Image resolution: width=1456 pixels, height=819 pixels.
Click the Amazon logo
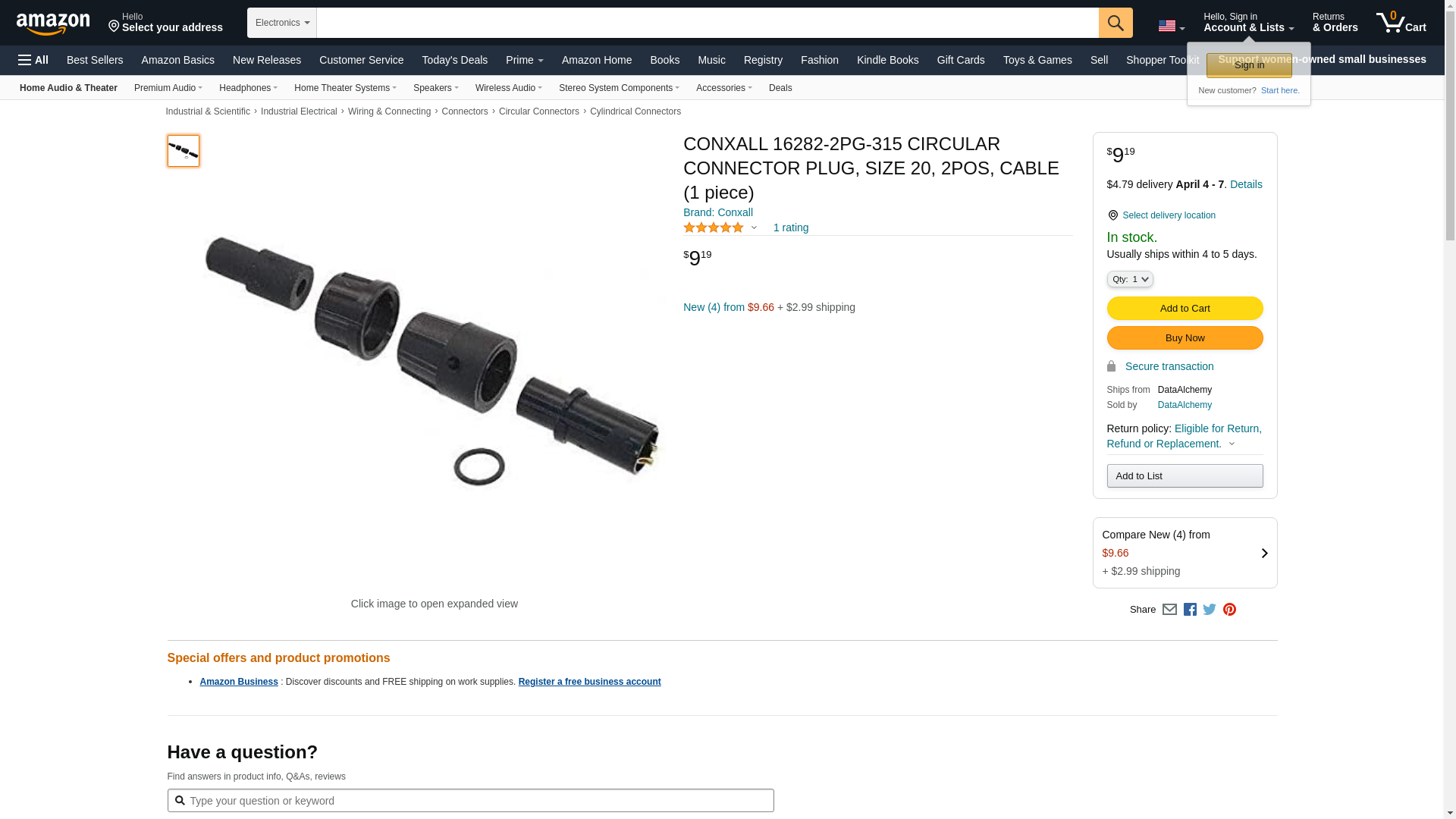point(53,24)
